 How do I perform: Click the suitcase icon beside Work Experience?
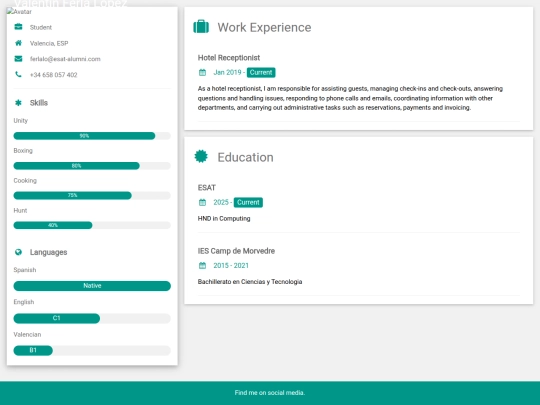pyautogui.click(x=201, y=27)
